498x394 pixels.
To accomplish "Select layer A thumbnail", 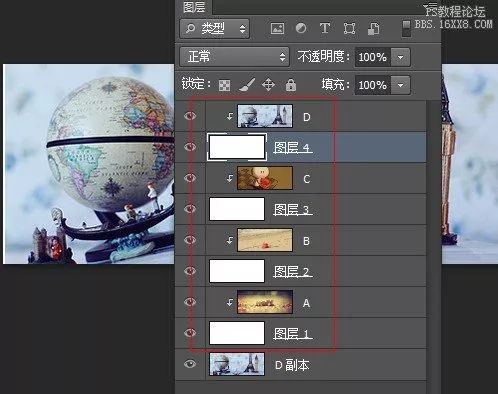I will [x=265, y=302].
